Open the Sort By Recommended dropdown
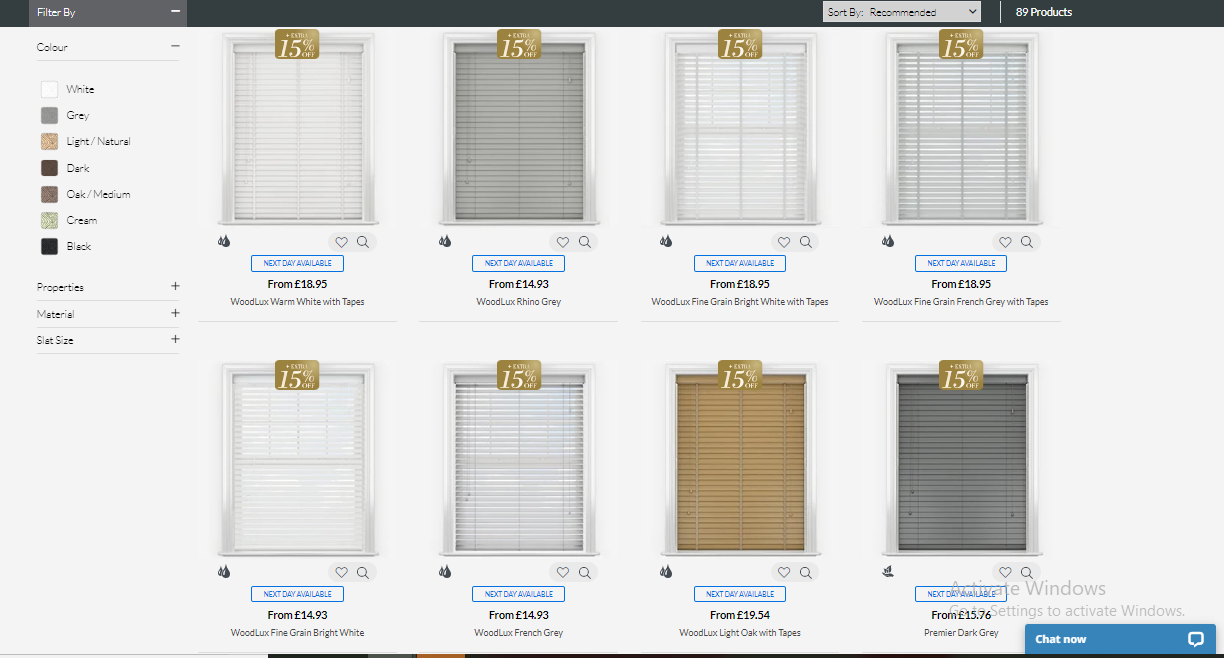Screen dimensions: 1224x658 pyautogui.click(x=902, y=12)
